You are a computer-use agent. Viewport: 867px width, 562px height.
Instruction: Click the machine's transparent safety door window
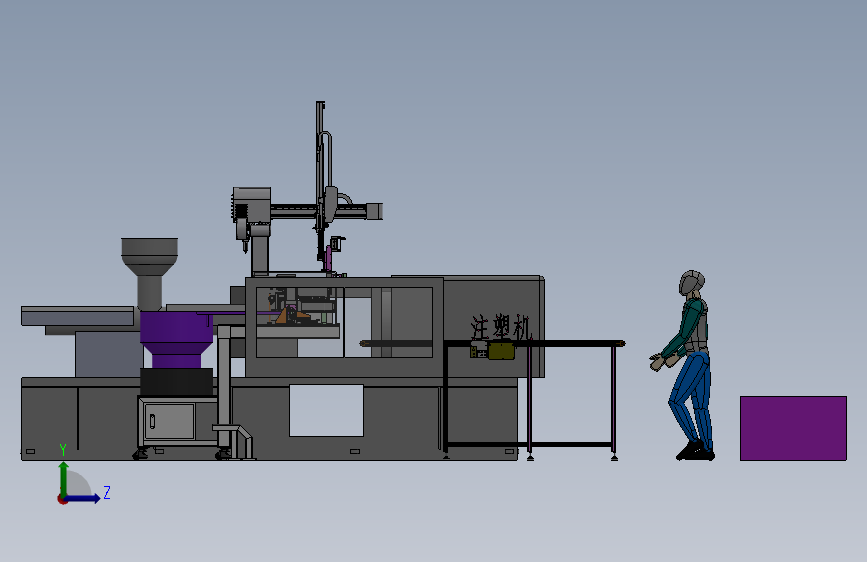(x=344, y=322)
